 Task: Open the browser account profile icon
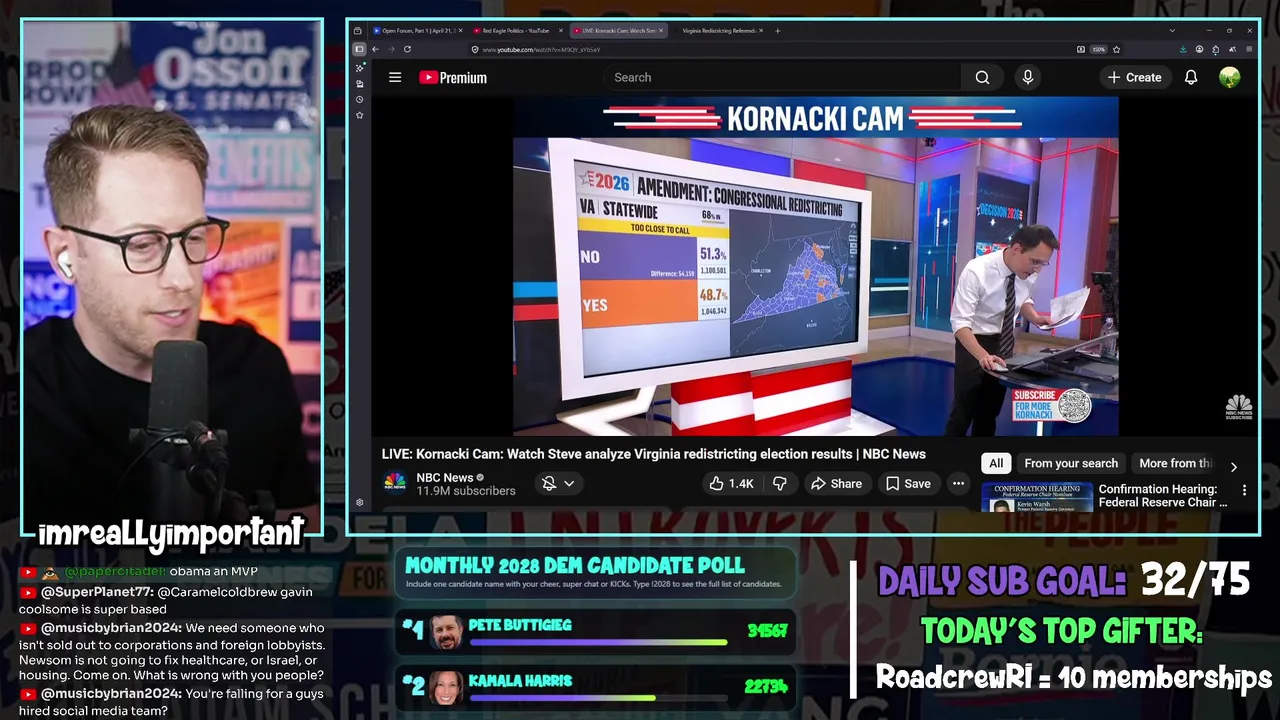click(1199, 49)
